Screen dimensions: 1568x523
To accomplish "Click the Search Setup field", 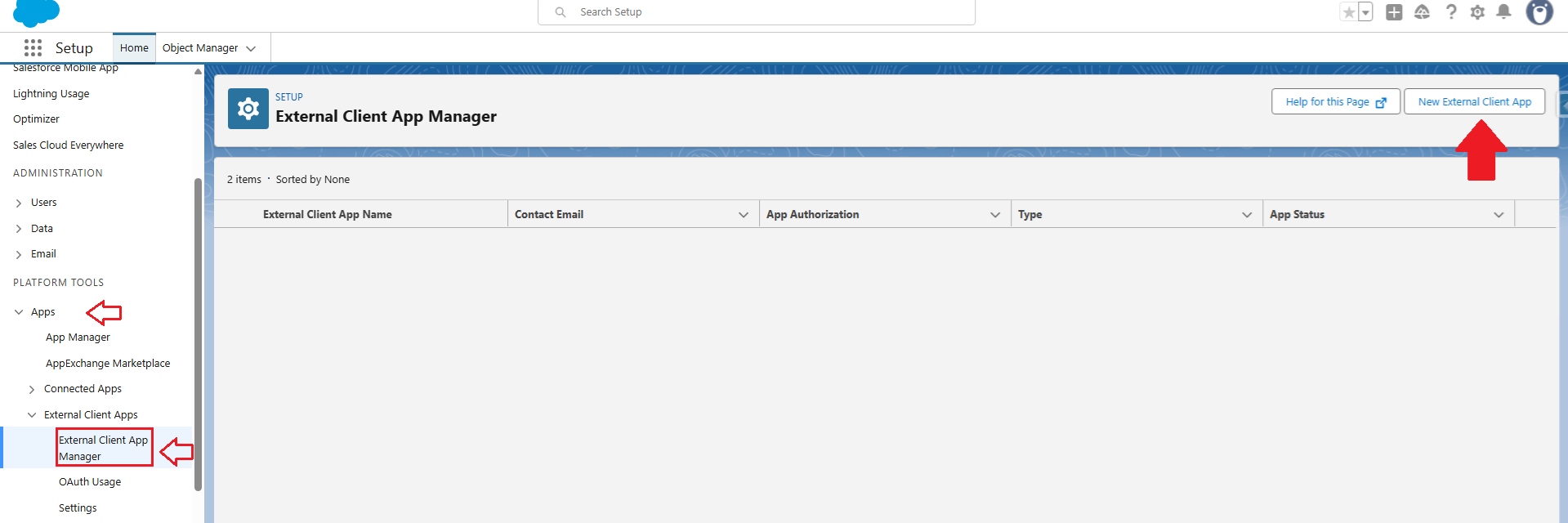I will point(756,12).
